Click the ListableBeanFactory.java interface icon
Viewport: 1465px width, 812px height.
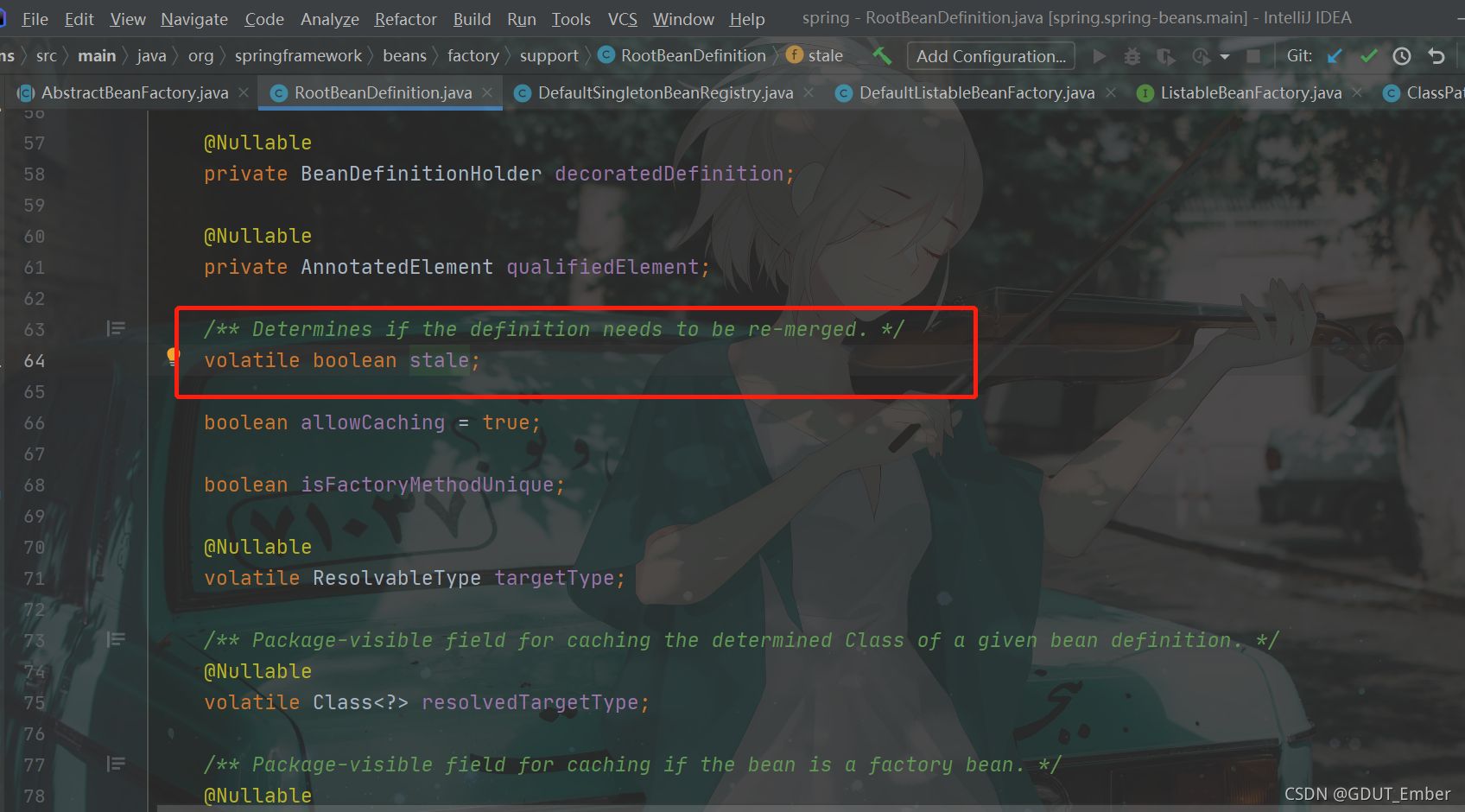click(1145, 93)
